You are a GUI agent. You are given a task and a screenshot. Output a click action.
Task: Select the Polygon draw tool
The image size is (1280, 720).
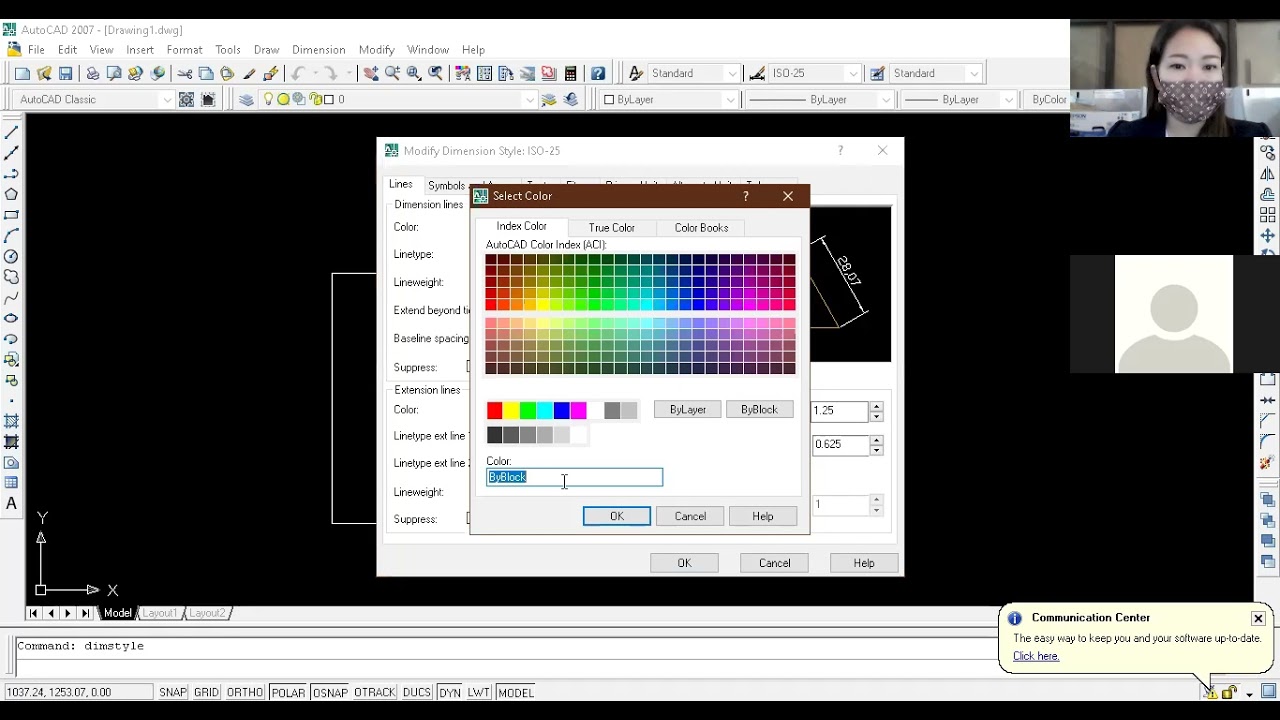(11, 194)
